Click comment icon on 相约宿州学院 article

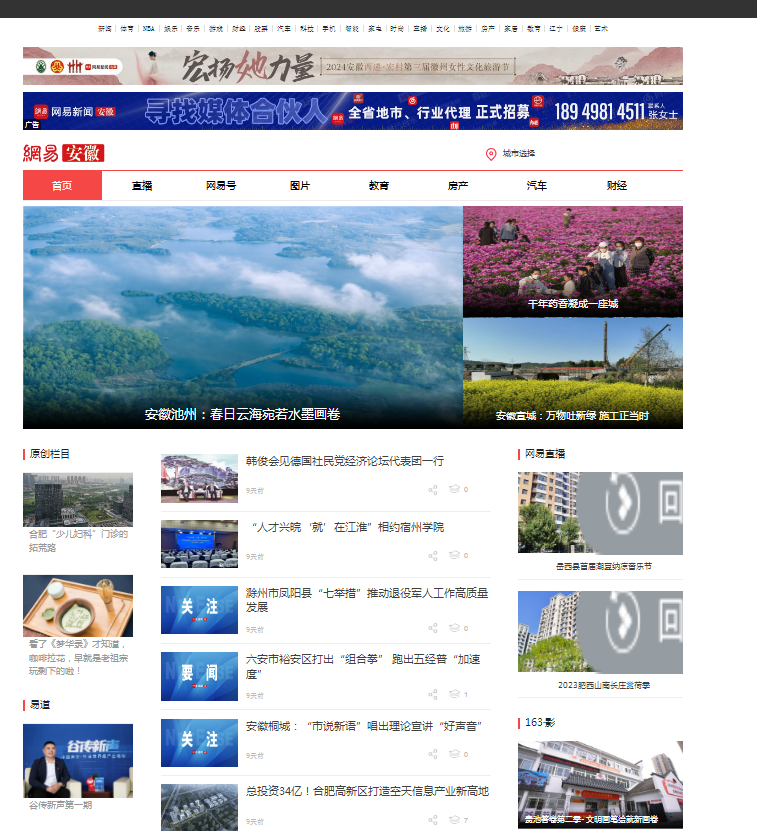[x=454, y=555]
